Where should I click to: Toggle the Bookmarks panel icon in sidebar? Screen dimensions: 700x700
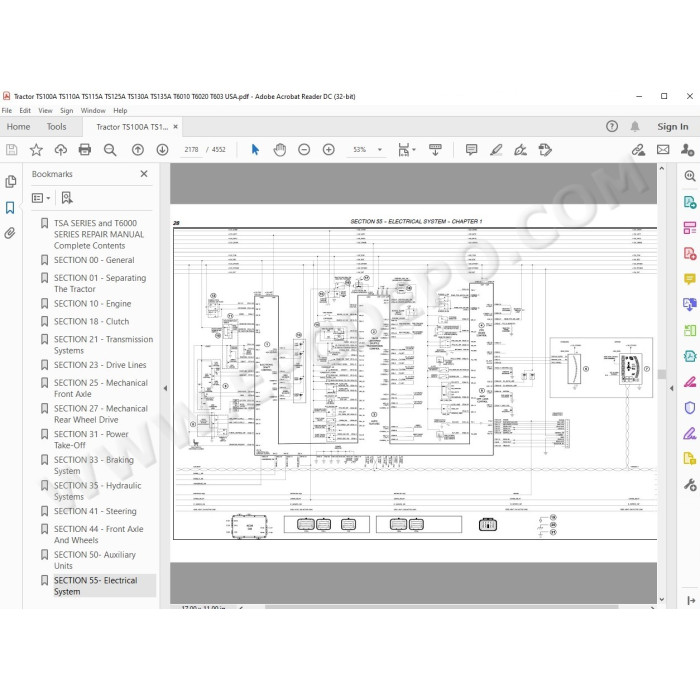pos(10,208)
